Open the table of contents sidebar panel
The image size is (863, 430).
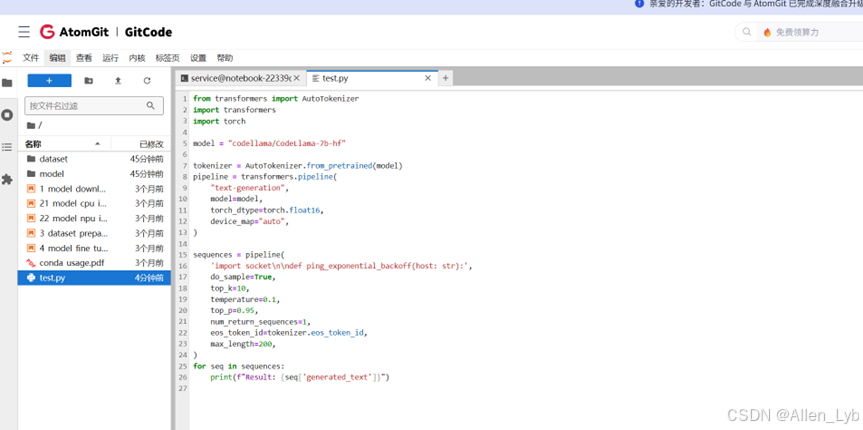(x=7, y=147)
